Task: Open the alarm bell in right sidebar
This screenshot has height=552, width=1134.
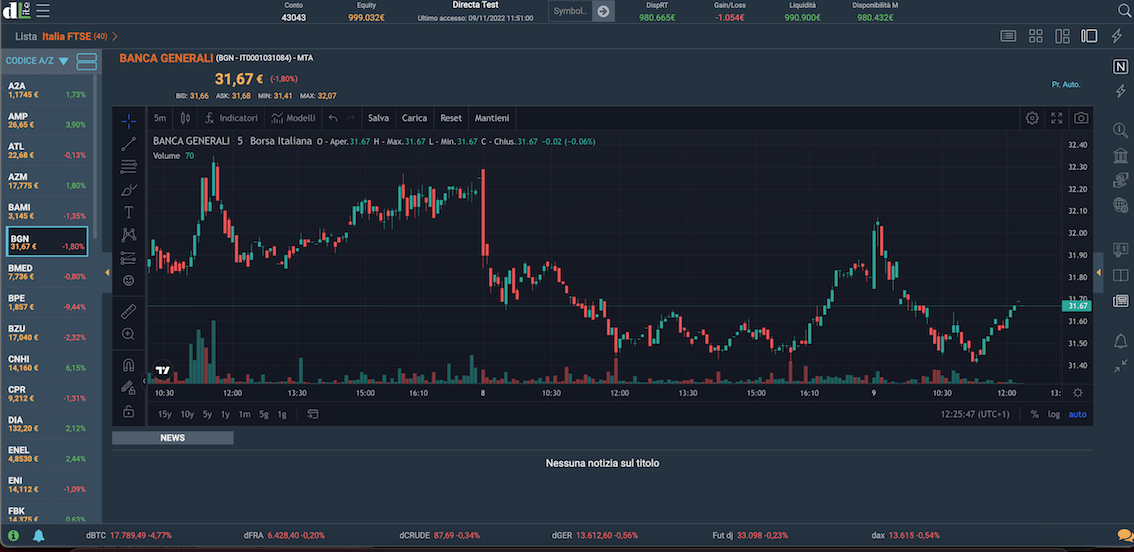Action: coord(1120,341)
